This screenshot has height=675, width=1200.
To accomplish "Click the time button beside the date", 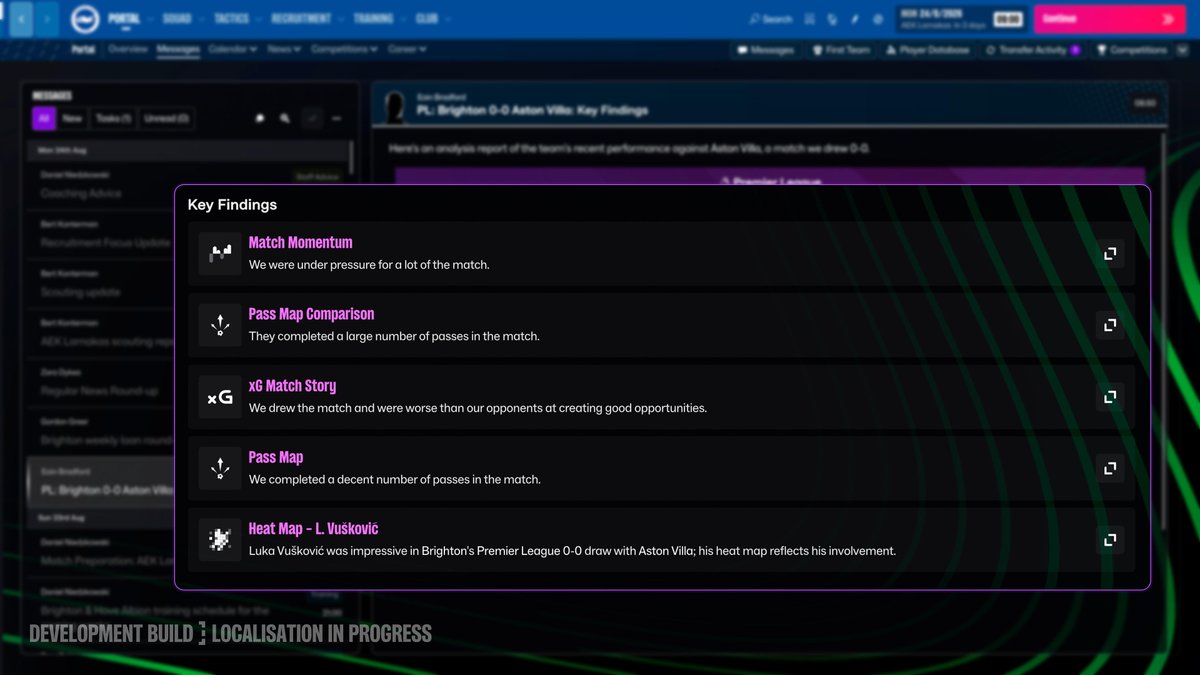I will point(1008,19).
